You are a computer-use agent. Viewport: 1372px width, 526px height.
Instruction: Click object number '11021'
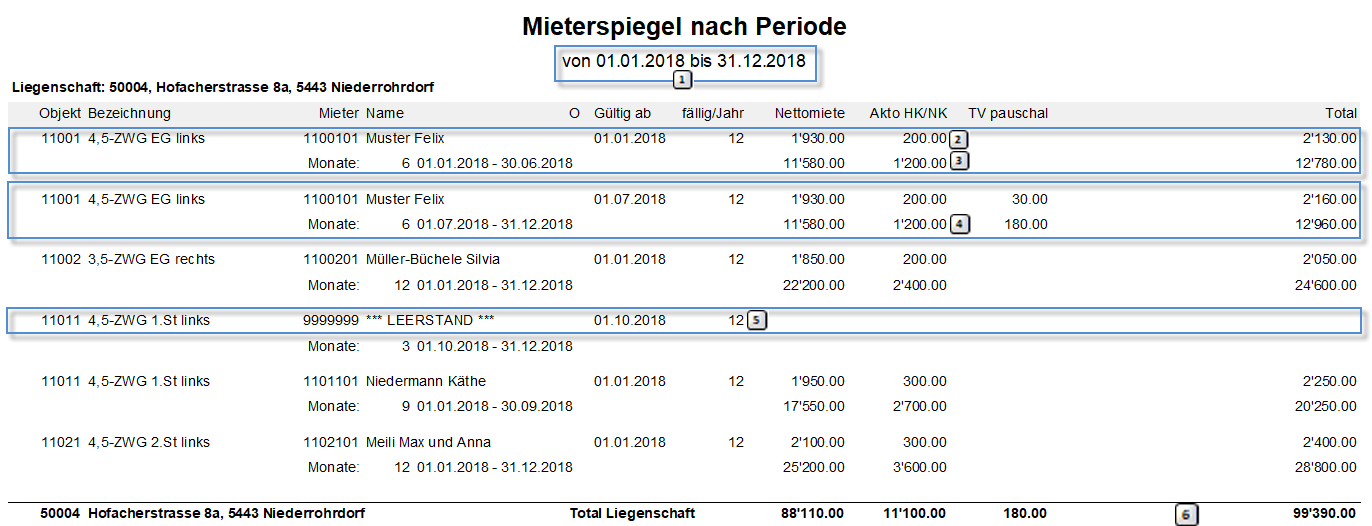[x=61, y=442]
